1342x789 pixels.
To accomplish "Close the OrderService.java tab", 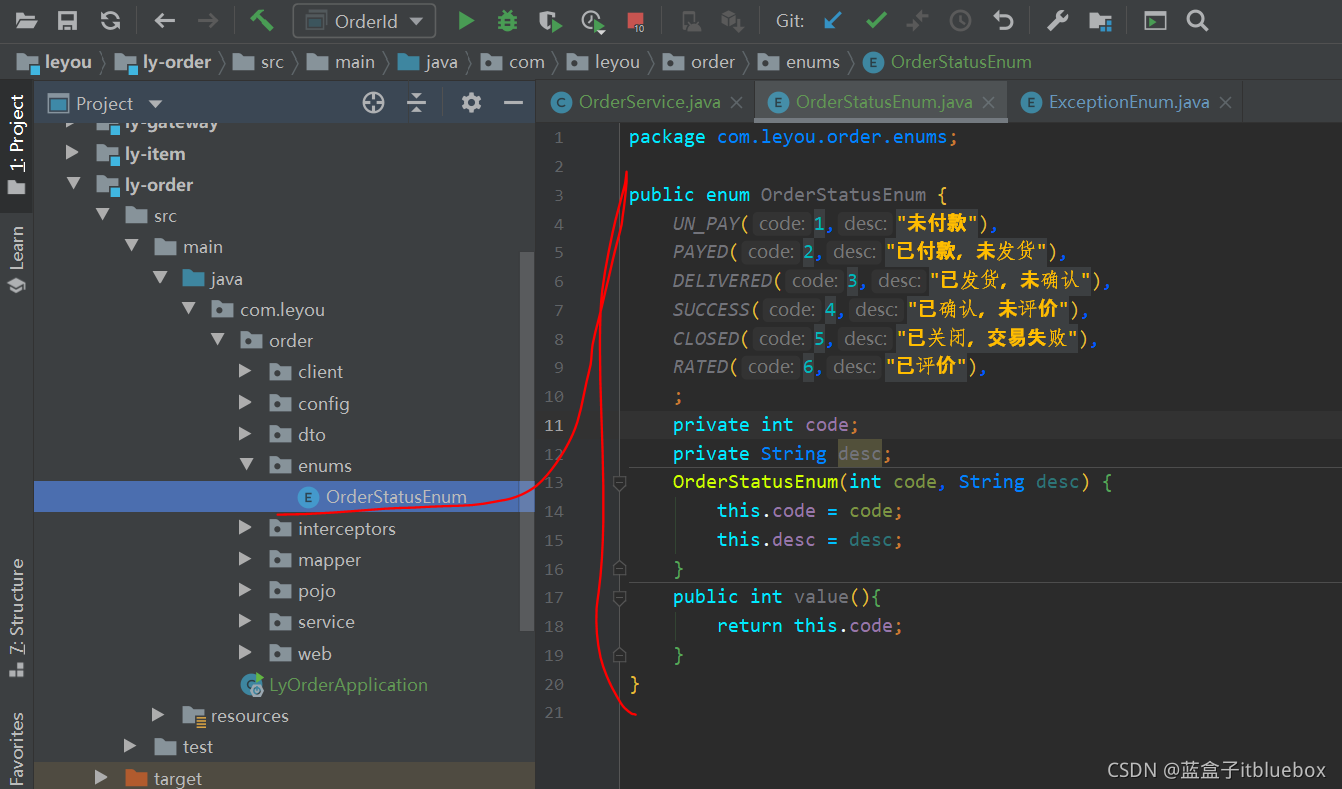I will 738,102.
